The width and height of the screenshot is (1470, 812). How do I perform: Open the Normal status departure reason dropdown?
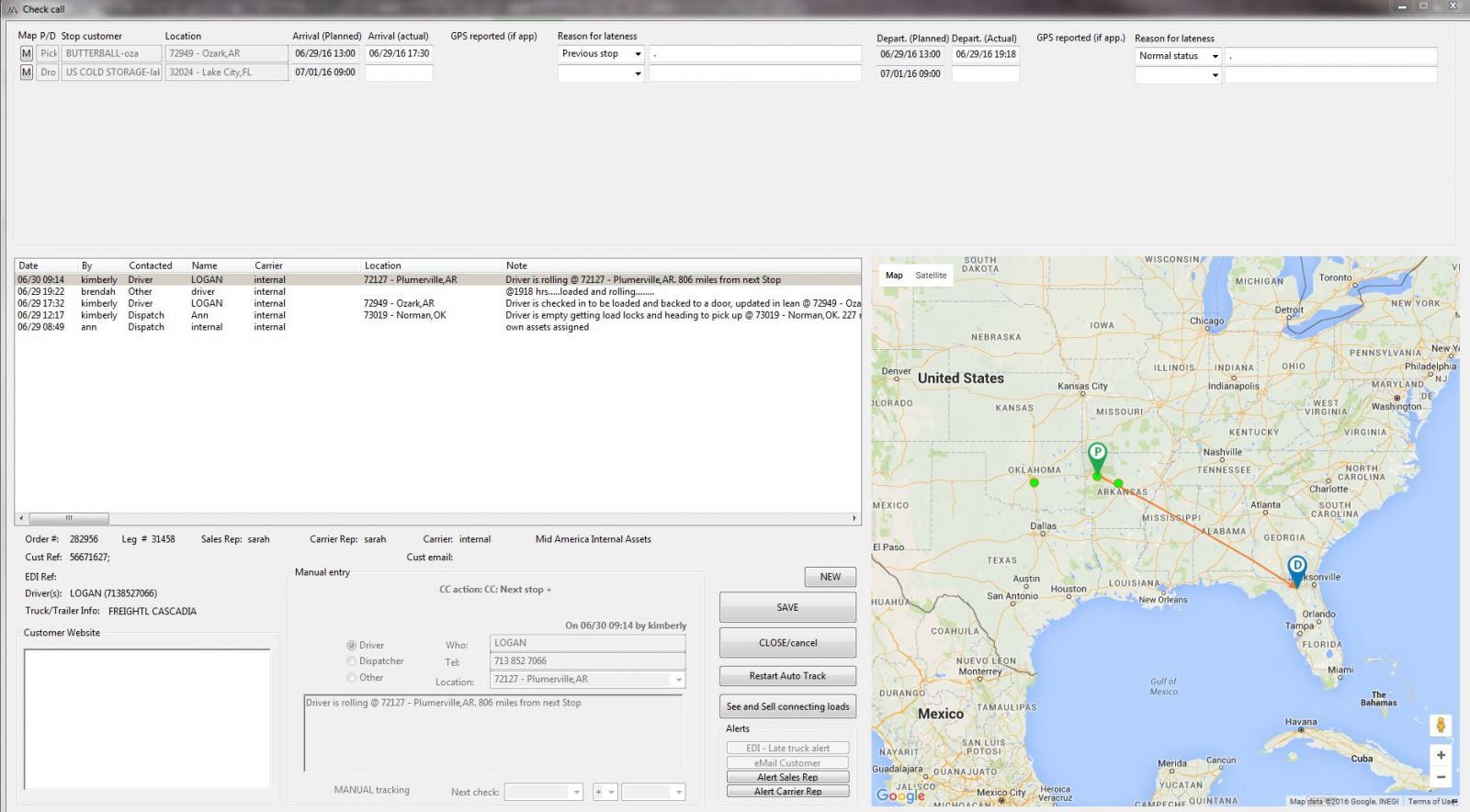1215,56
